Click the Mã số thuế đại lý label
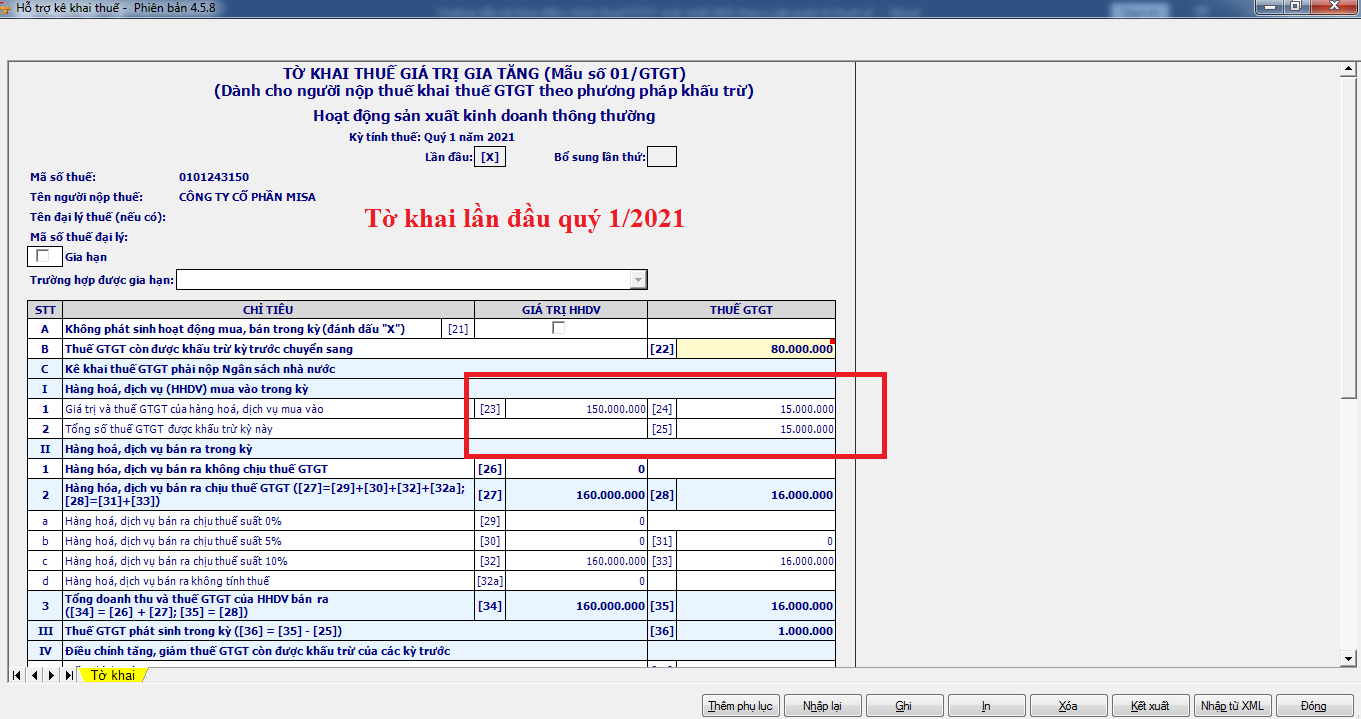 pos(79,237)
